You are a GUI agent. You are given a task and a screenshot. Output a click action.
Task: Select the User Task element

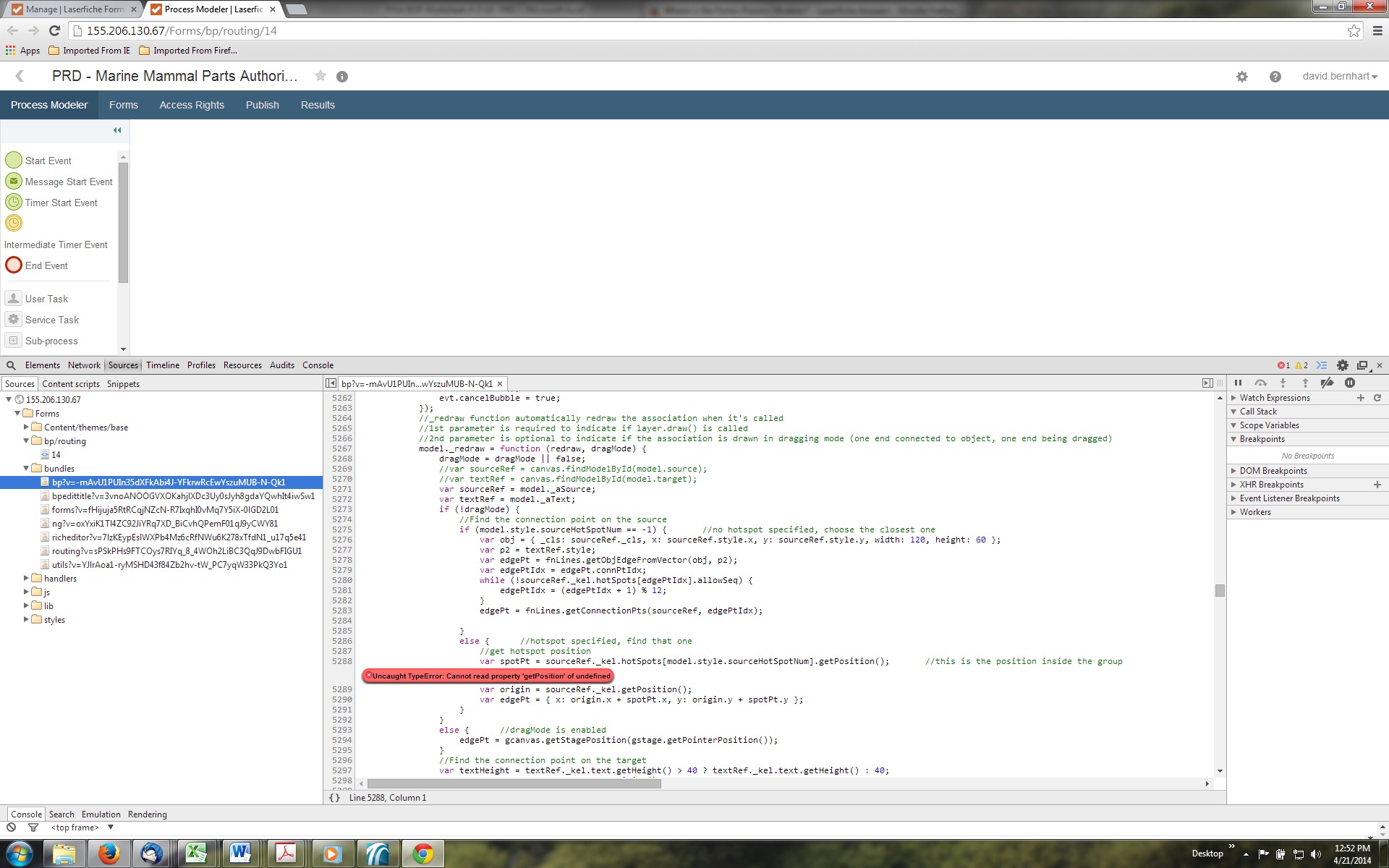tap(46, 299)
